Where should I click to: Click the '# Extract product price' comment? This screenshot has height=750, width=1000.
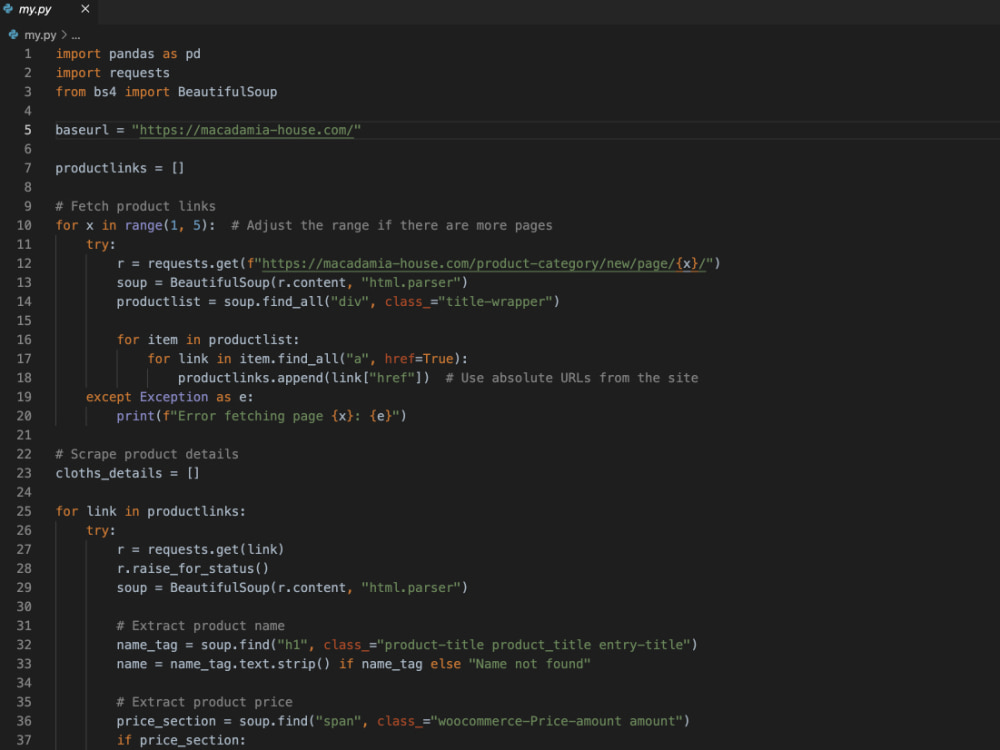point(204,702)
